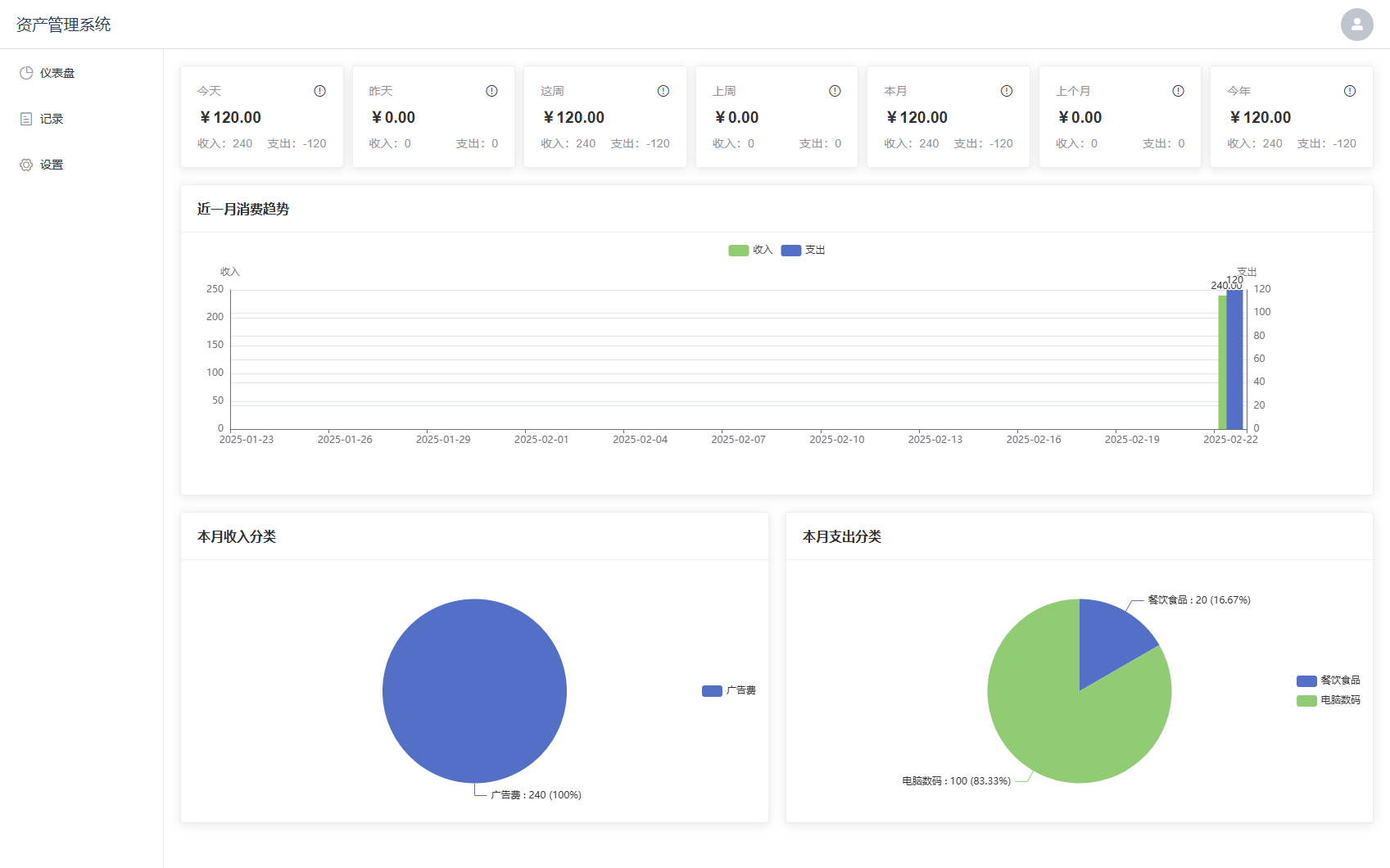Toggle the 支出 series in trend chart legend
The width and height of the screenshot is (1390, 868).
(803, 250)
